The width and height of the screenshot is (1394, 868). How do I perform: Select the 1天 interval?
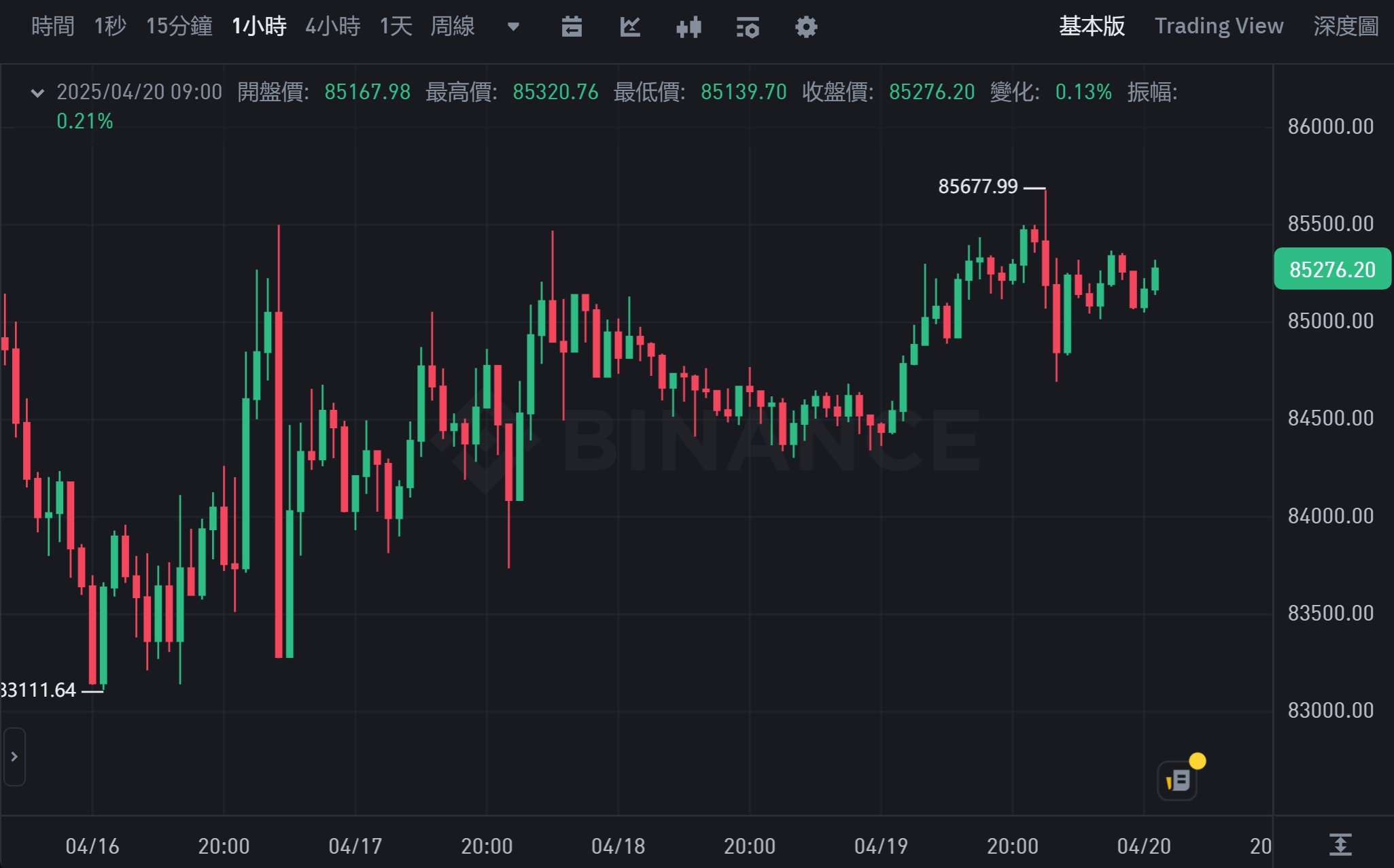pyautogui.click(x=396, y=27)
